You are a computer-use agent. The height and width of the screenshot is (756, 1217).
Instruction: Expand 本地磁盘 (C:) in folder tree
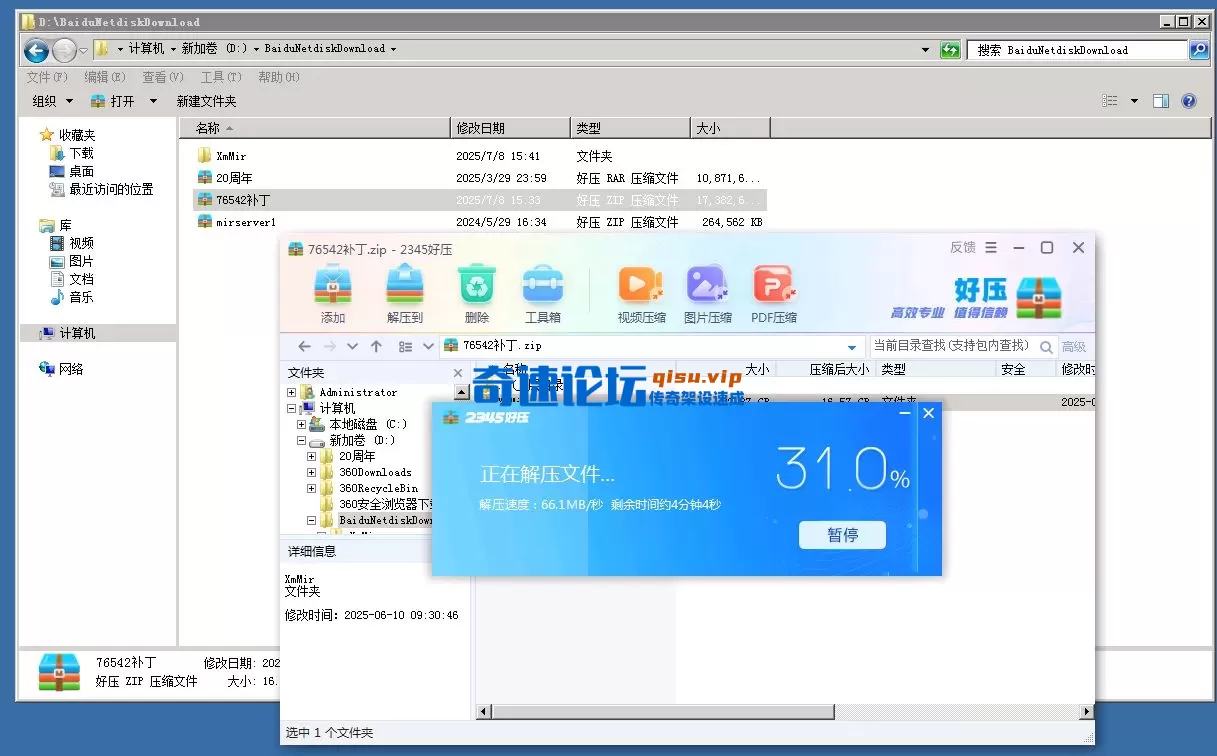coord(301,423)
